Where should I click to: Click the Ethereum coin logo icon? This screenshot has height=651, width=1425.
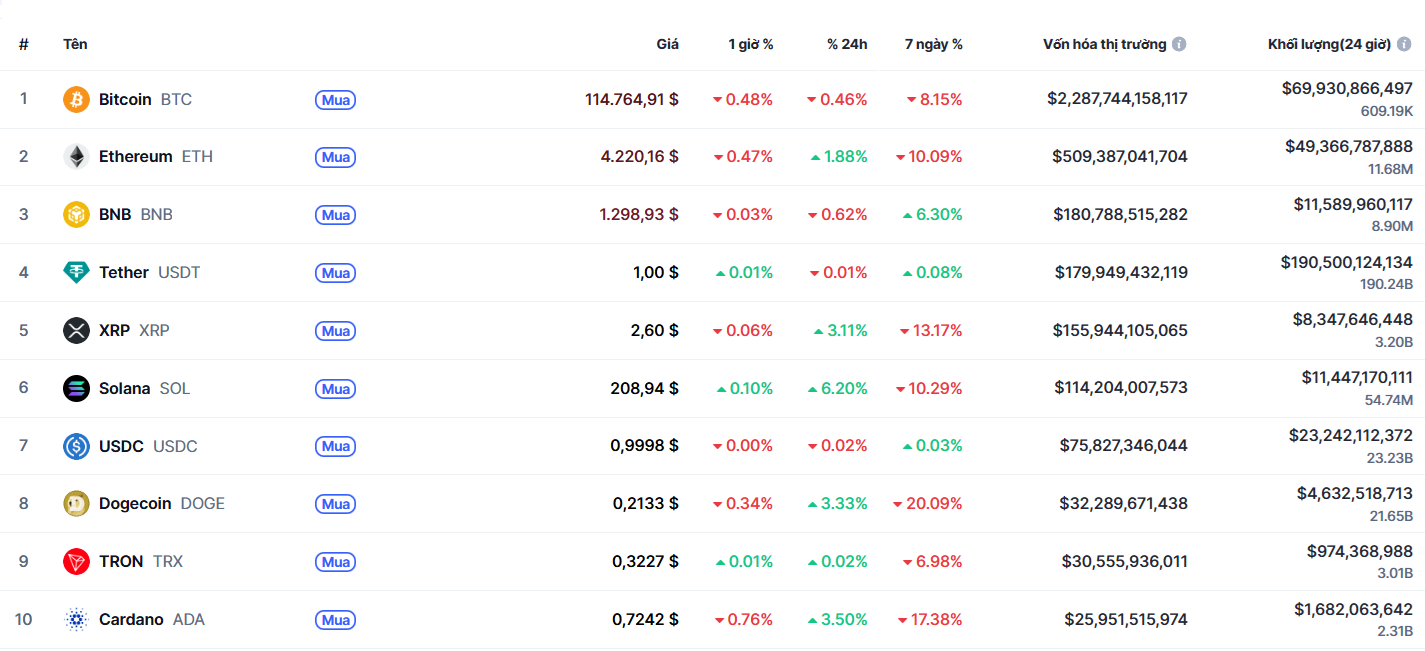[x=76, y=157]
